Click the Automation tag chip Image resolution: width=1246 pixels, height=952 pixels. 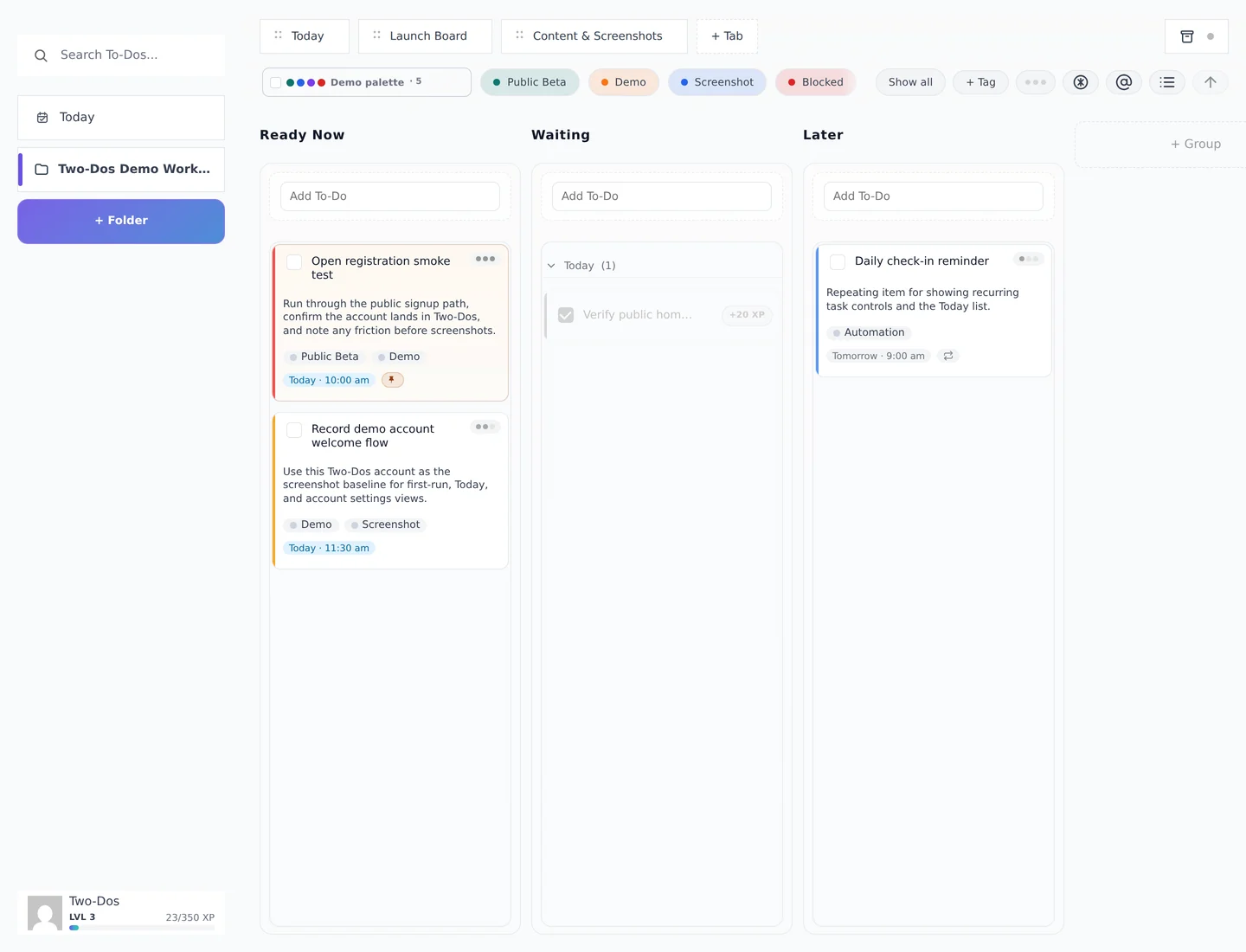pyautogui.click(x=869, y=332)
